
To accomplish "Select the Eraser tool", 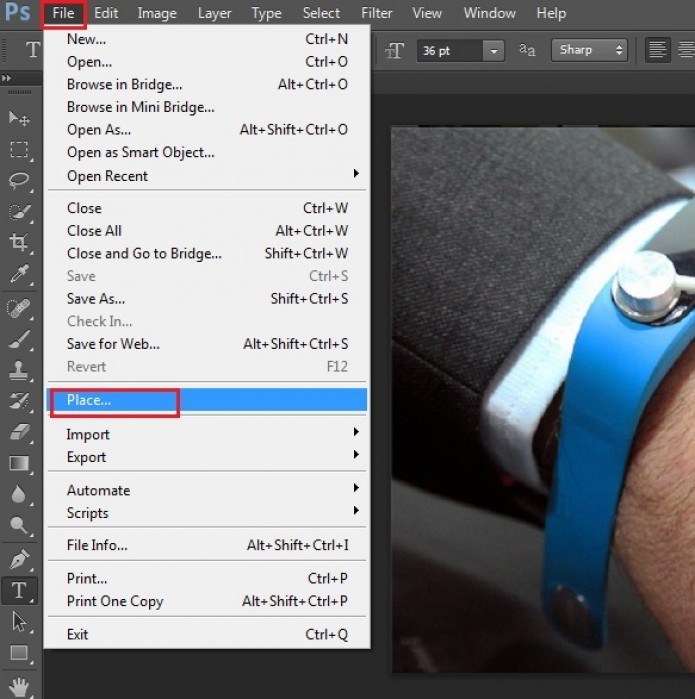I will click(x=19, y=432).
